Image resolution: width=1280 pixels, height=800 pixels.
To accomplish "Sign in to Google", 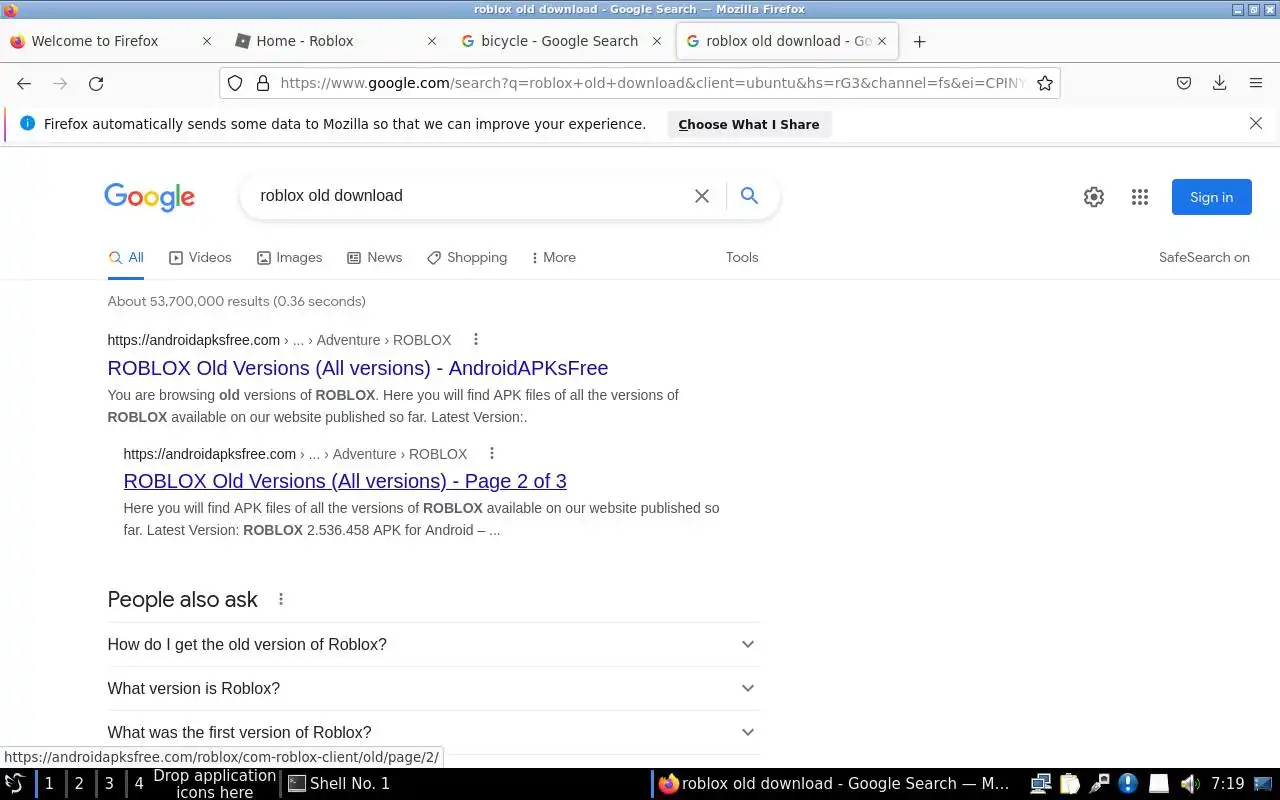I will [x=1211, y=197].
